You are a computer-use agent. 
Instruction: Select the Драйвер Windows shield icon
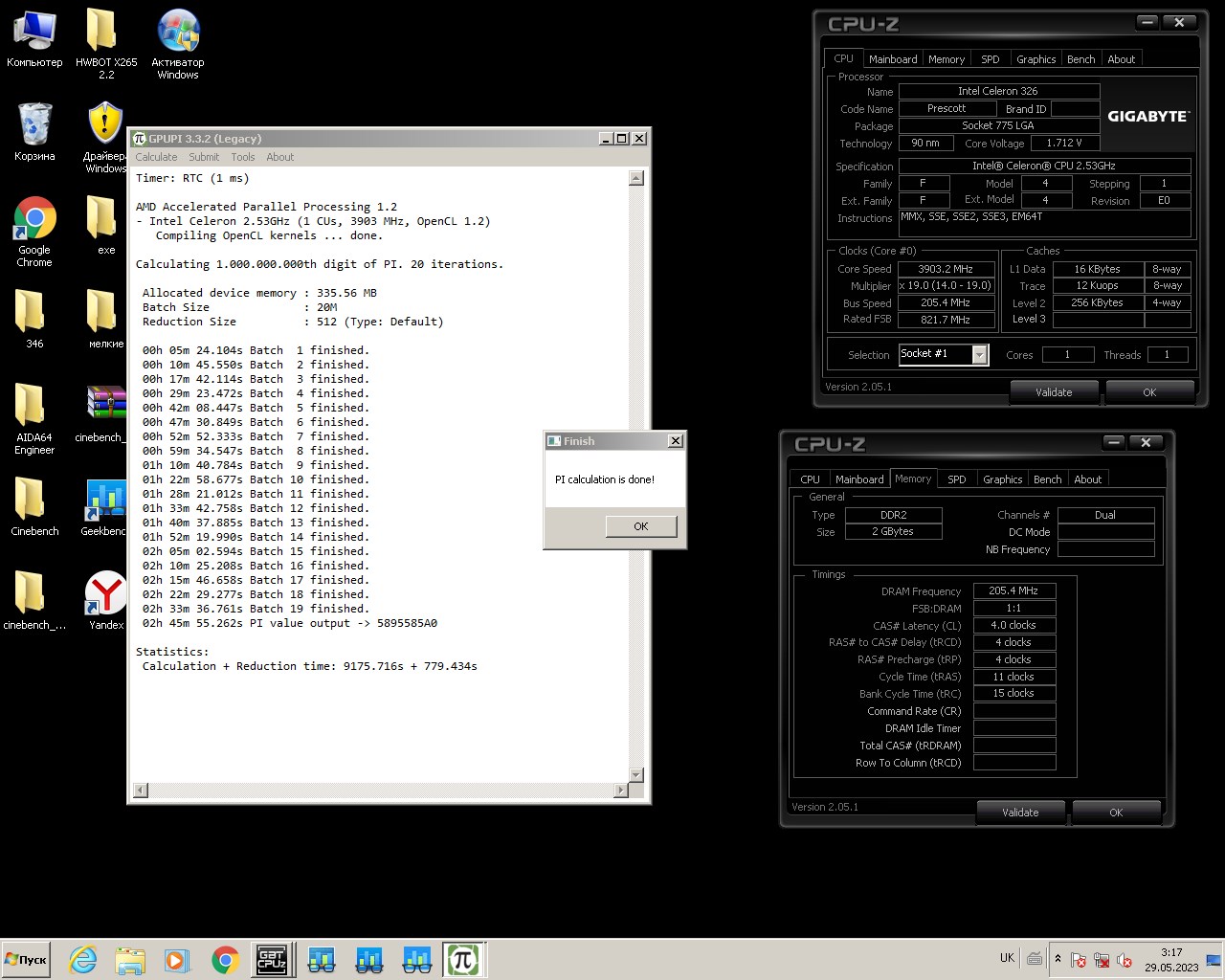pyautogui.click(x=104, y=138)
